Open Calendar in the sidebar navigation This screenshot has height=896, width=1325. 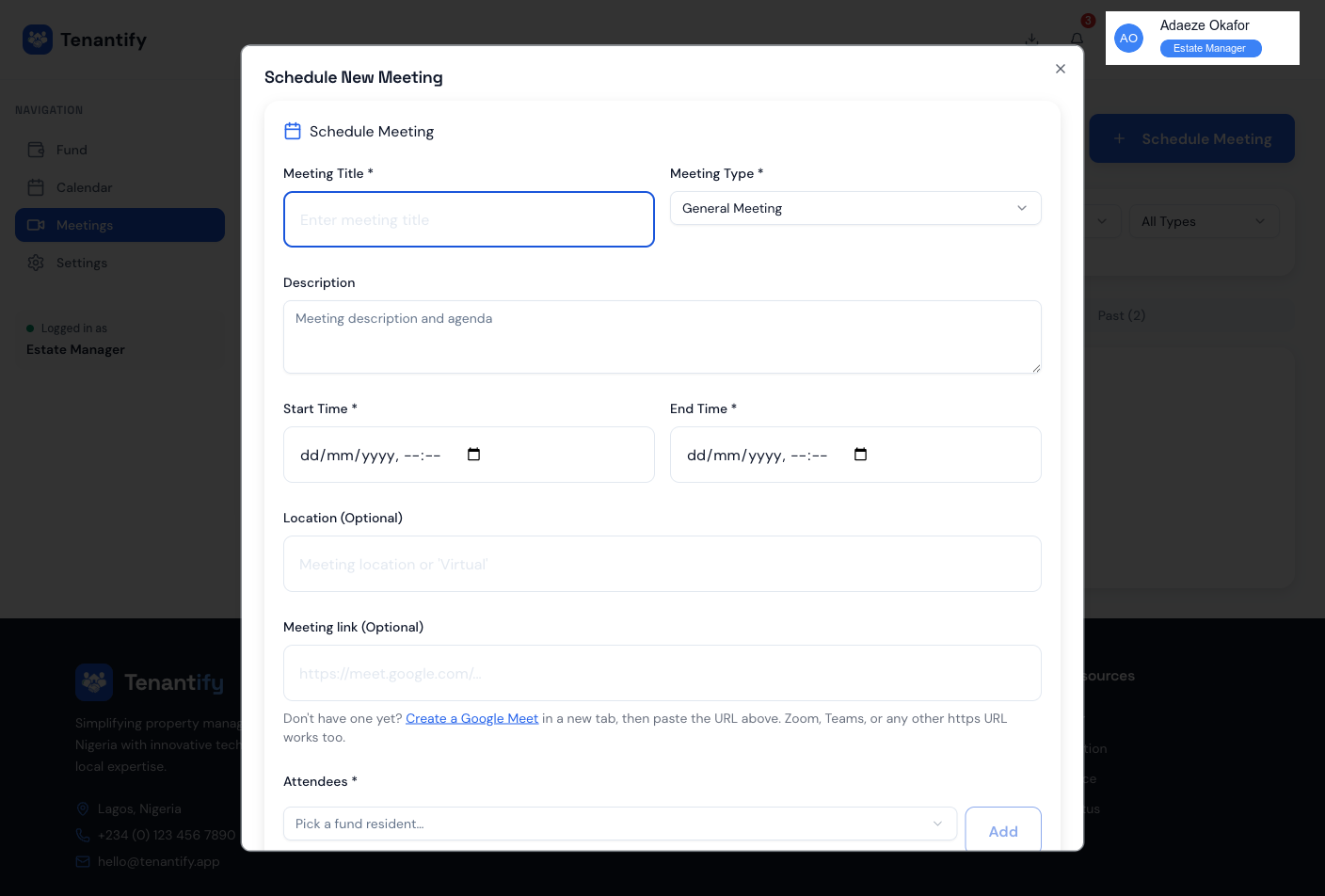[x=120, y=187]
